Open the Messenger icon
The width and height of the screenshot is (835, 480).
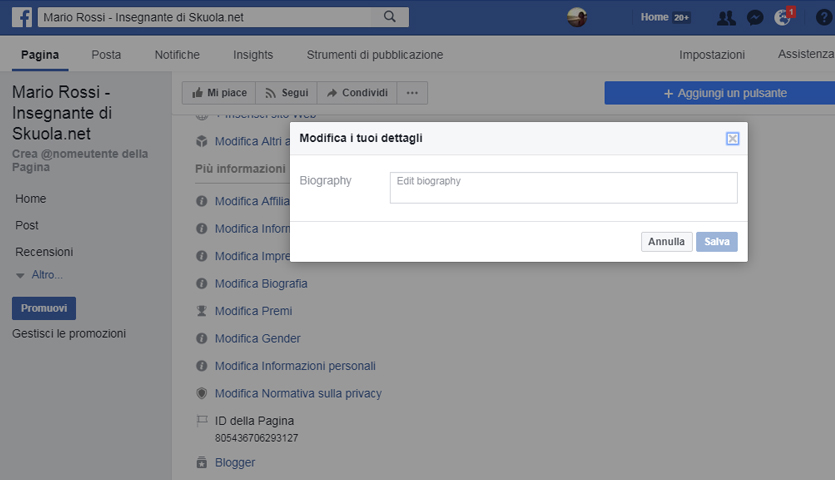755,17
